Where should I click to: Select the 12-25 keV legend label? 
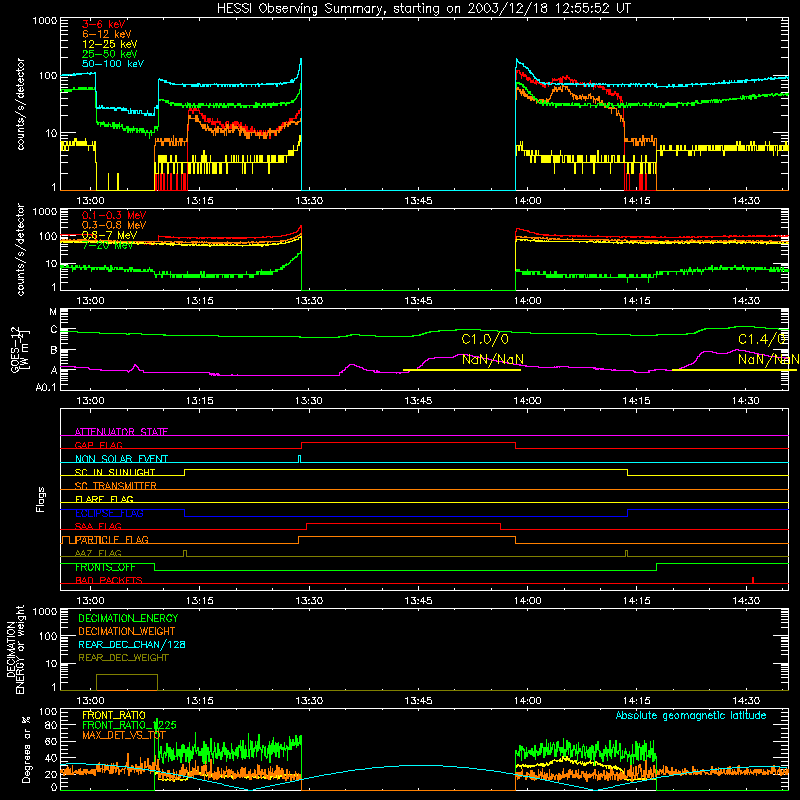pos(110,44)
